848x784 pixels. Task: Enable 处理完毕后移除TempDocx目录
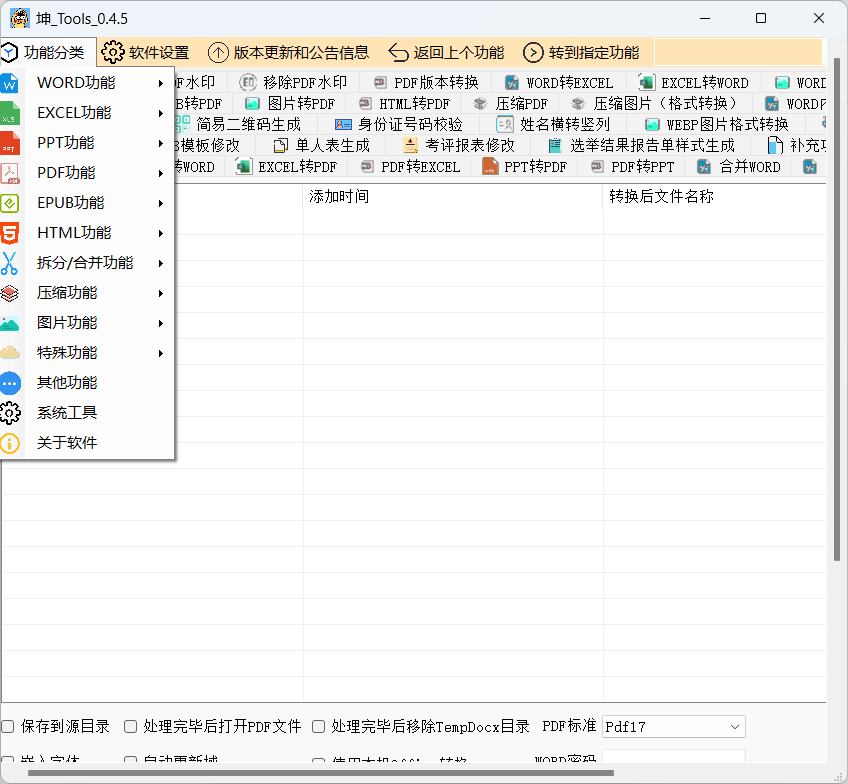(317, 727)
